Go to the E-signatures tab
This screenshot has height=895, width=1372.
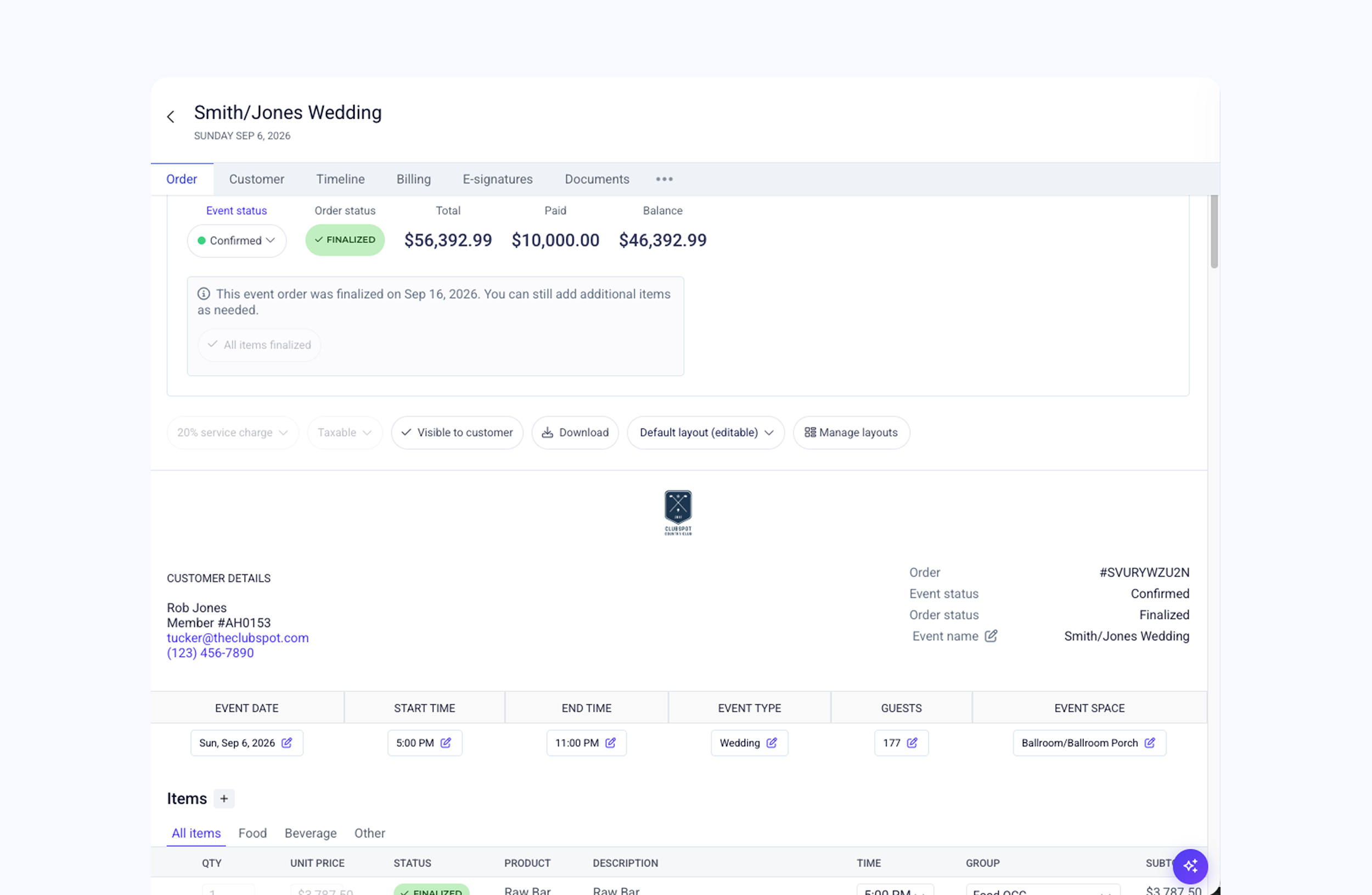[x=498, y=180]
